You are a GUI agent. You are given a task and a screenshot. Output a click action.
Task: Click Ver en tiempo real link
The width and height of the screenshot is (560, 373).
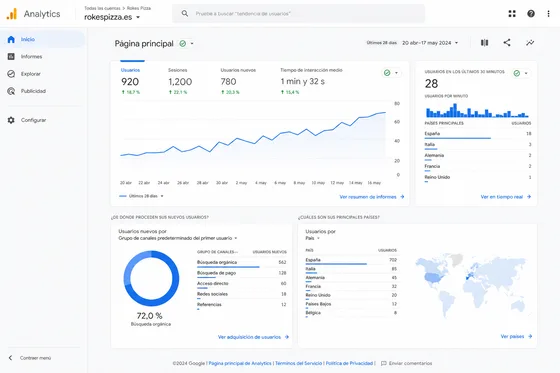(502, 197)
